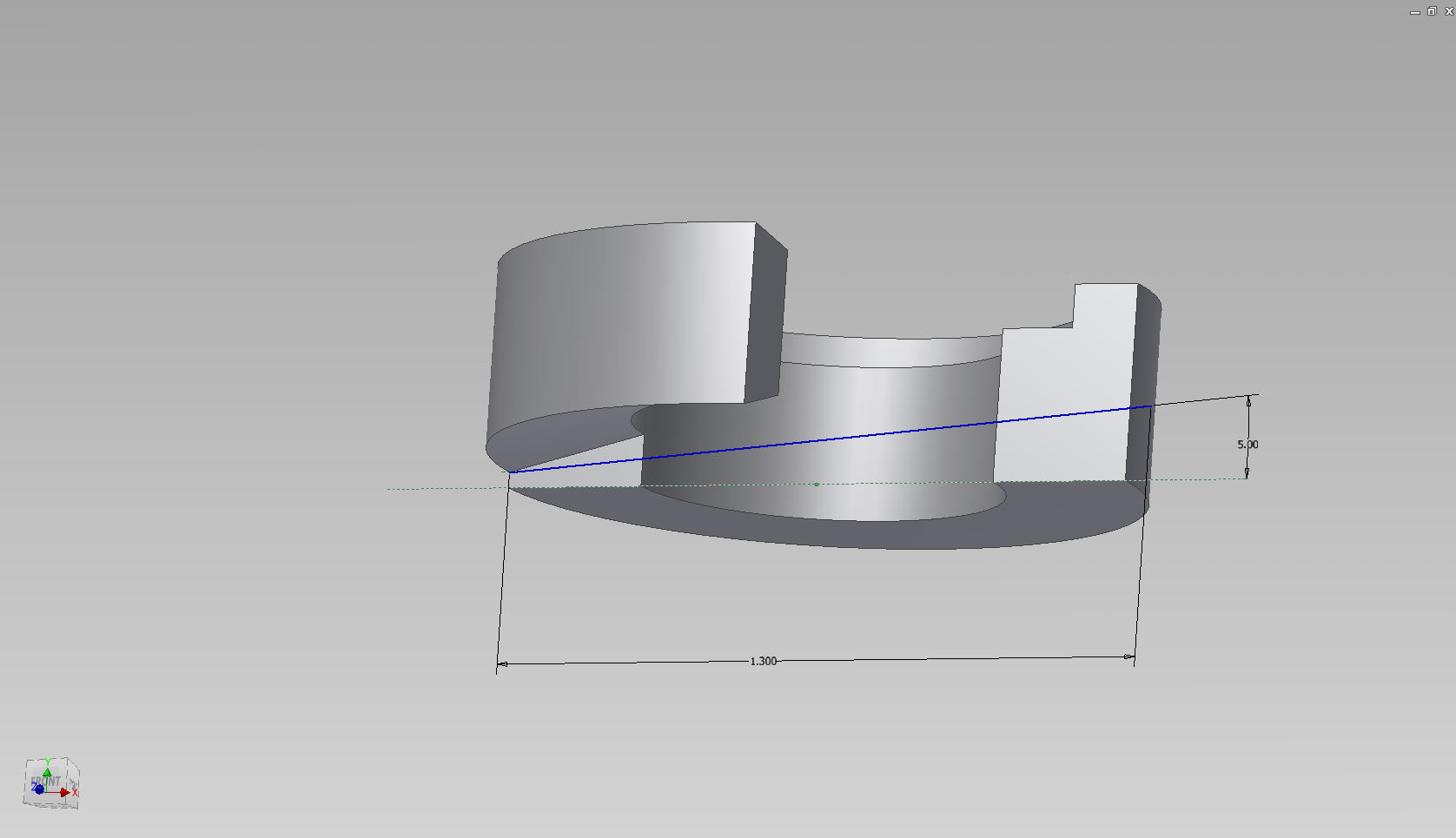
Task: Click the green Y axis arrow on triad
Action: [47, 771]
